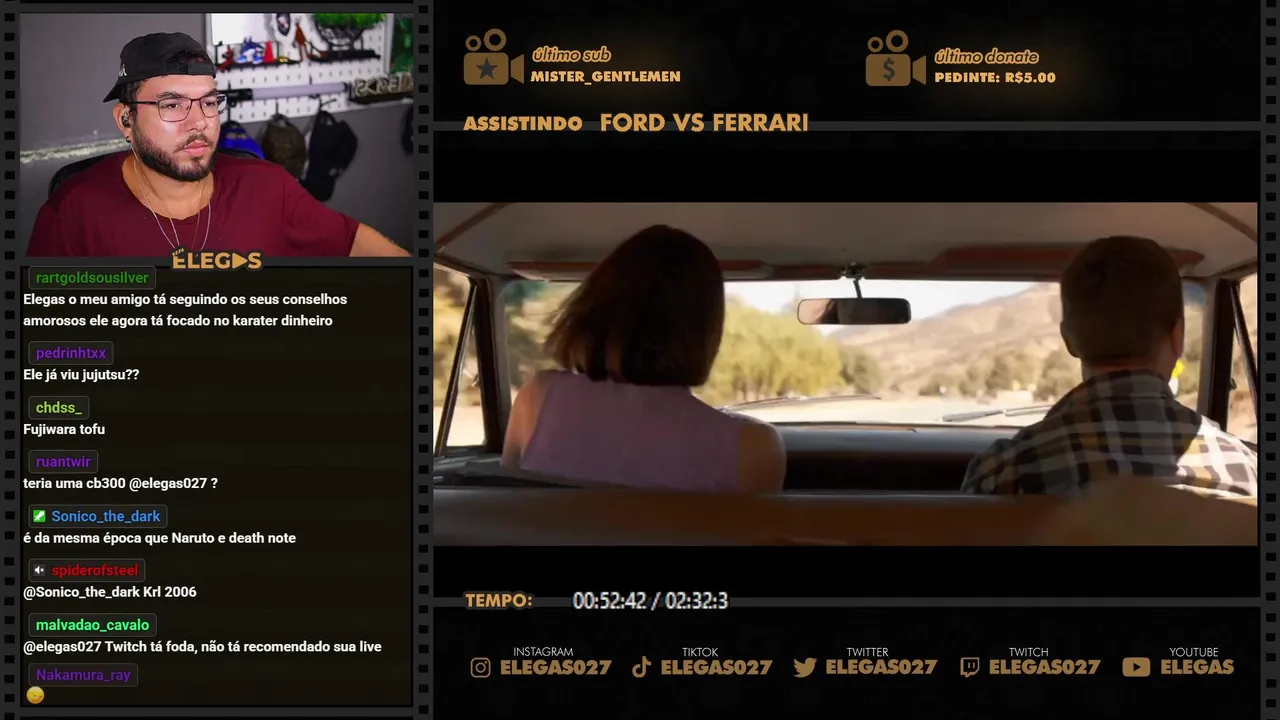
Task: Open spiderofsteel username
Action: pos(95,570)
